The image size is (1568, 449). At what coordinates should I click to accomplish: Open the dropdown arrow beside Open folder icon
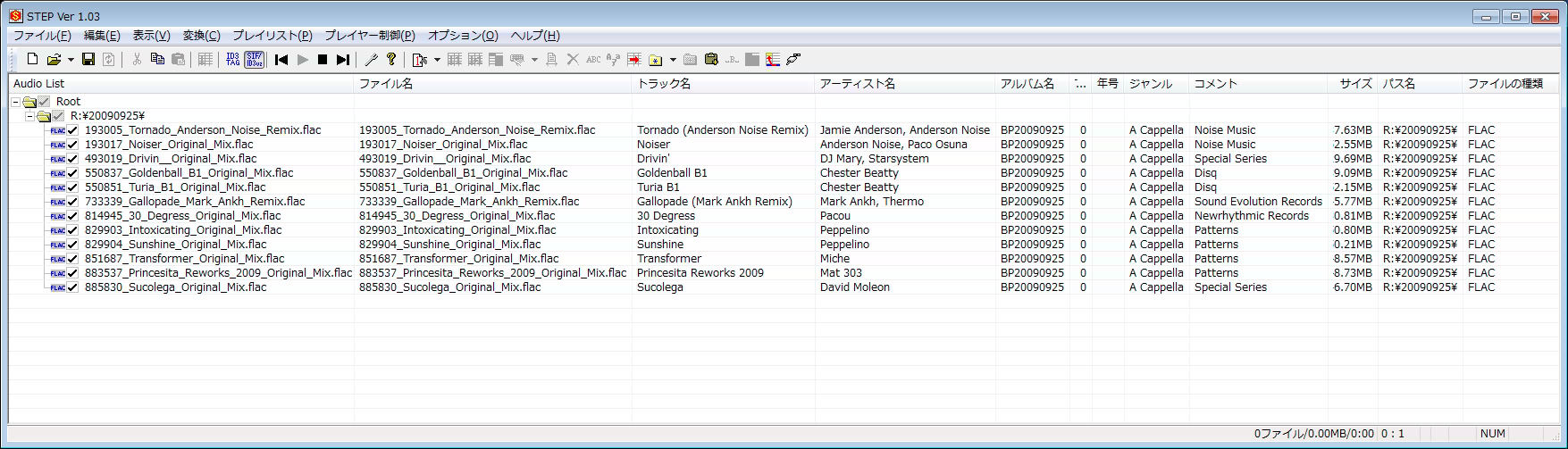(71, 60)
